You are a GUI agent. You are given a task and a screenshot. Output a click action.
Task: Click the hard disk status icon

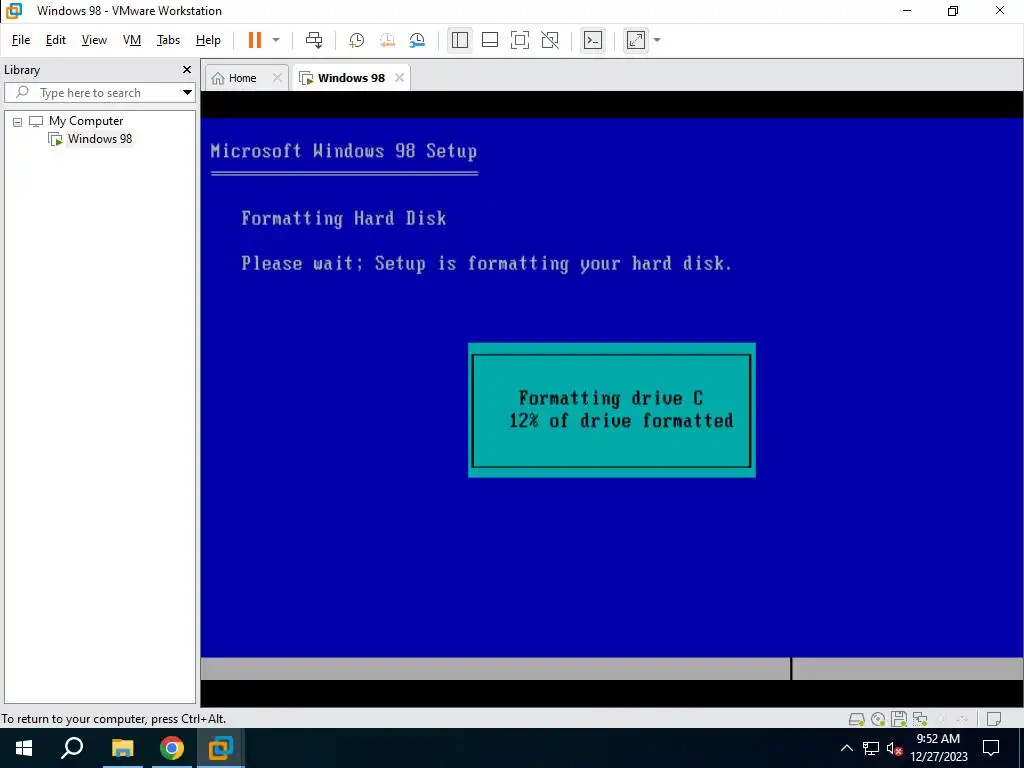click(x=856, y=719)
